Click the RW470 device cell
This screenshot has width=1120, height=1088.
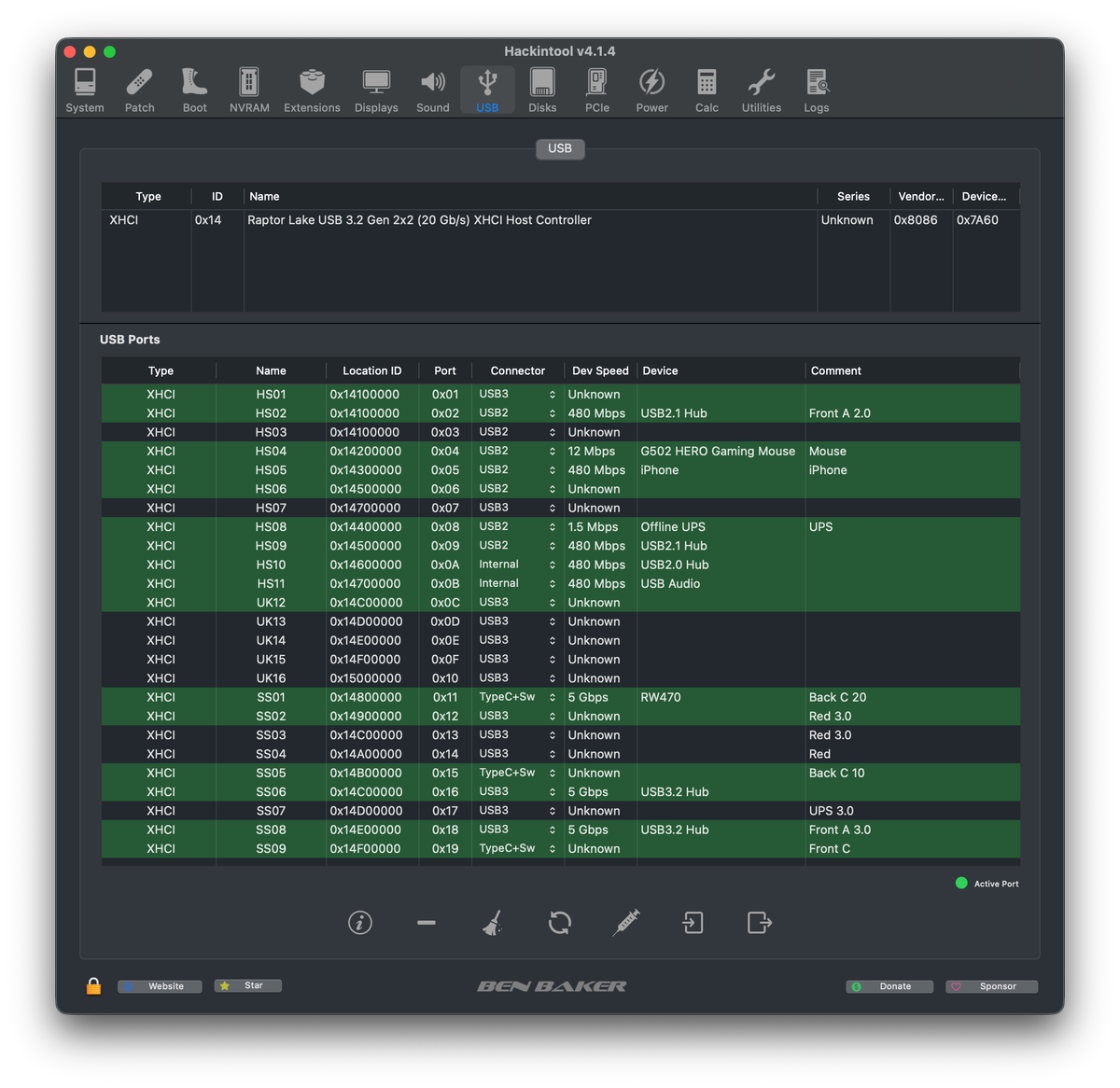tap(661, 697)
